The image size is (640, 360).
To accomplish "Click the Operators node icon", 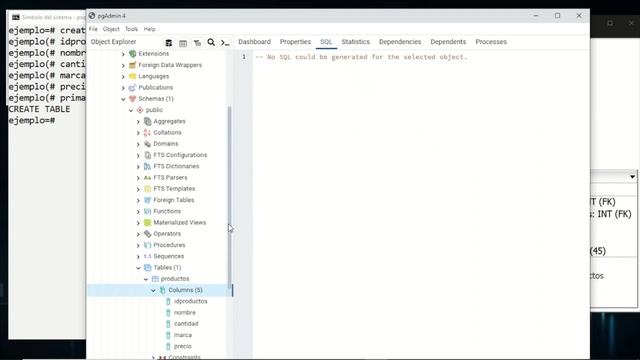I will (x=147, y=234).
